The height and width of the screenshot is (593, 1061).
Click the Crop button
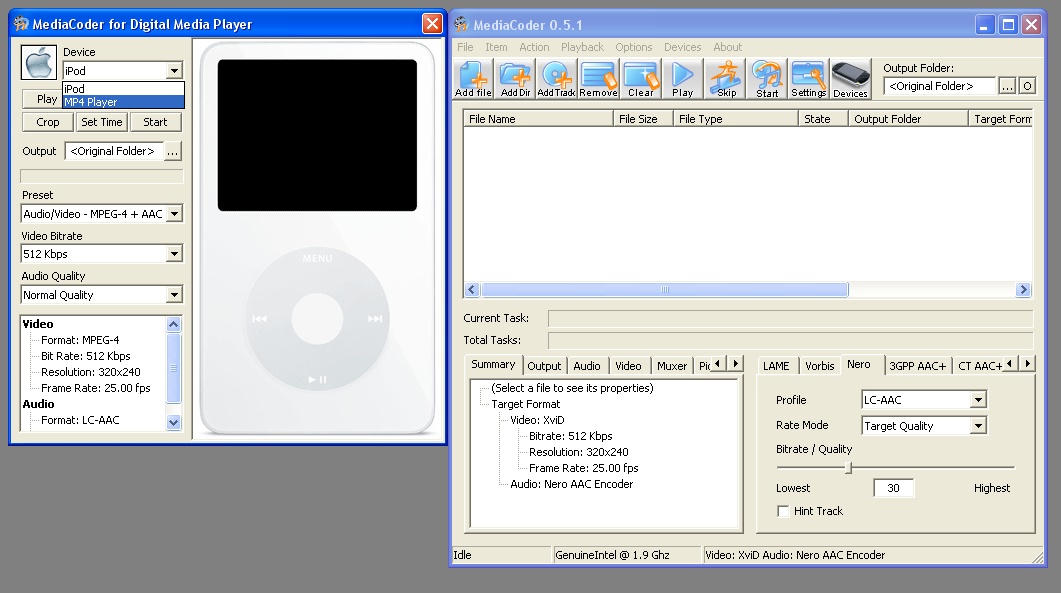point(47,122)
